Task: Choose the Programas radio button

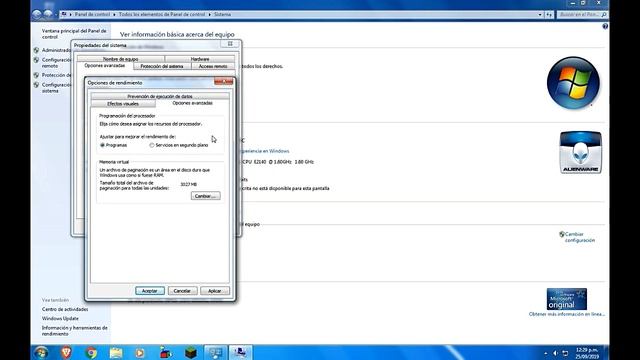Action: pyautogui.click(x=102, y=145)
